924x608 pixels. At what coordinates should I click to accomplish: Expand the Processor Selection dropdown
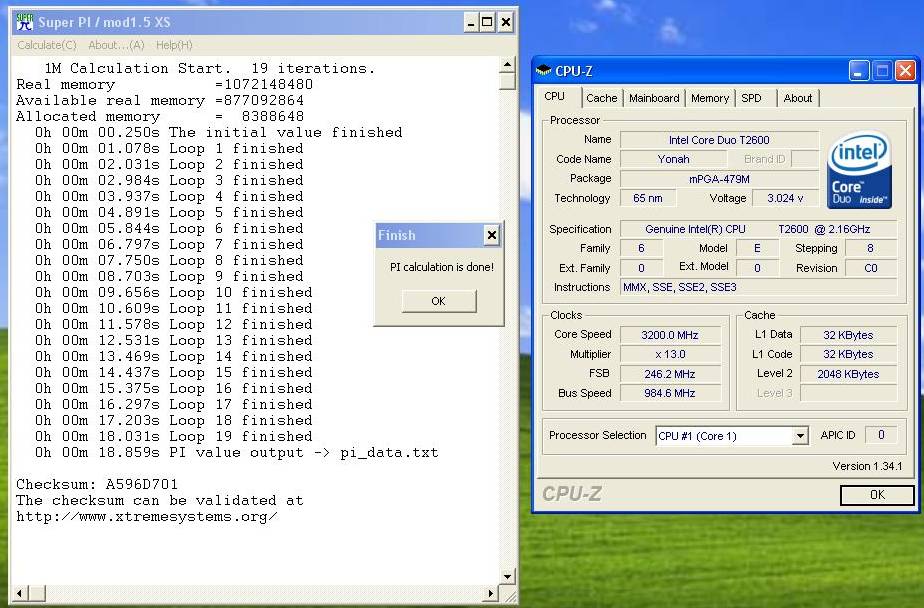click(x=800, y=436)
